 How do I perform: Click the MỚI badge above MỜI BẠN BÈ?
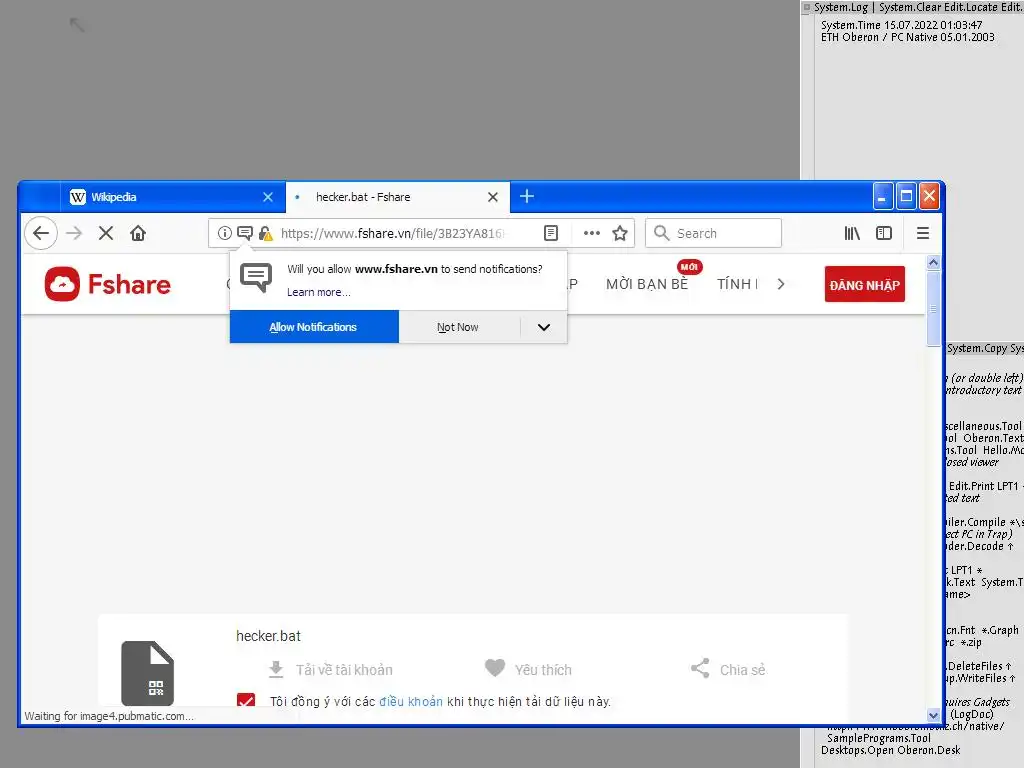(x=689, y=266)
